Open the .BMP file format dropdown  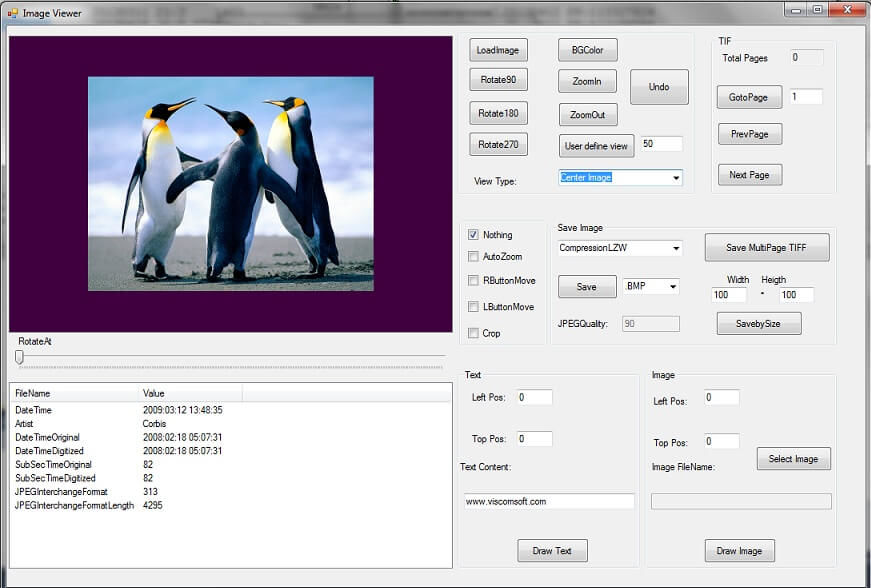pos(672,287)
